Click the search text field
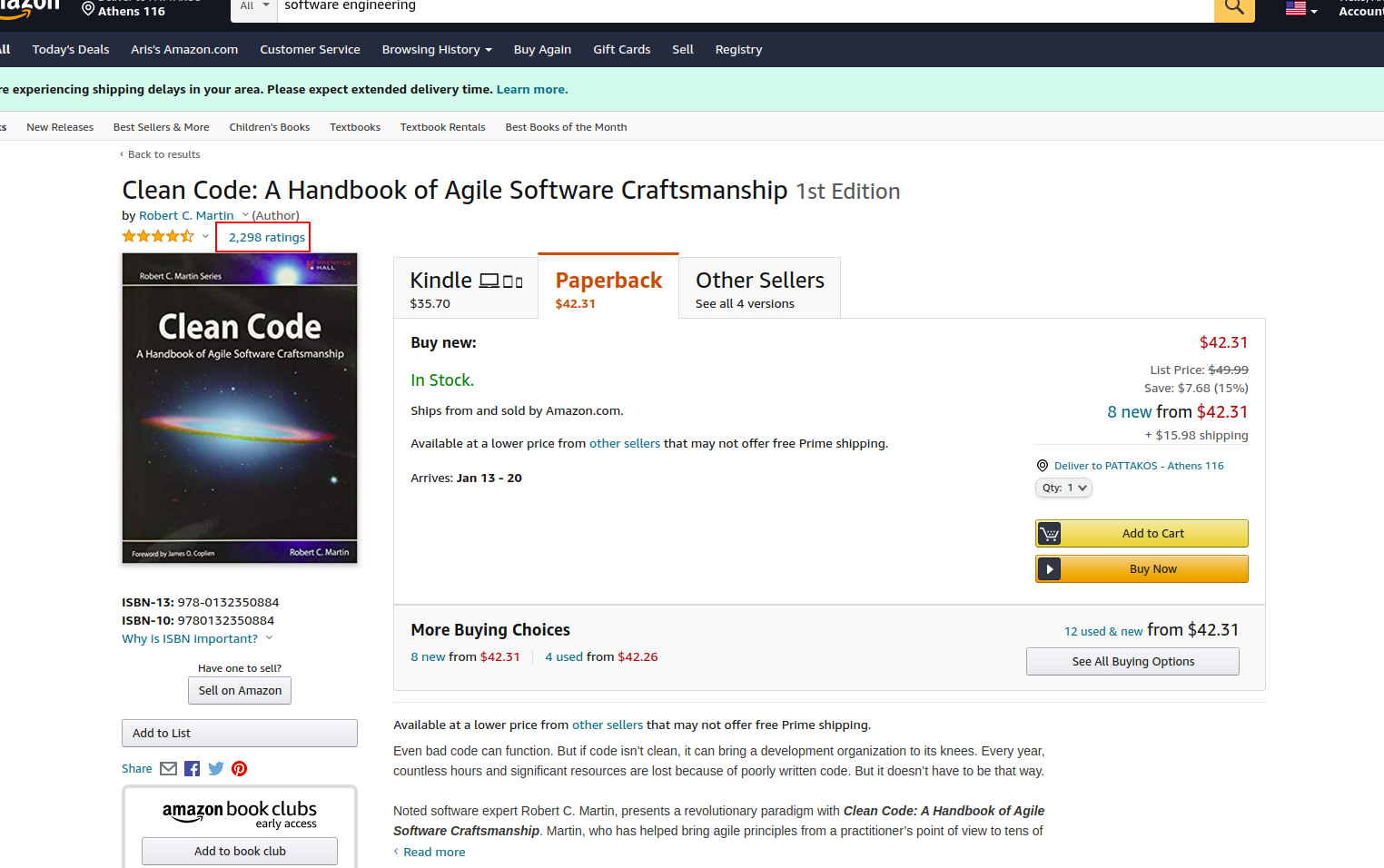1384x868 pixels. click(745, 7)
